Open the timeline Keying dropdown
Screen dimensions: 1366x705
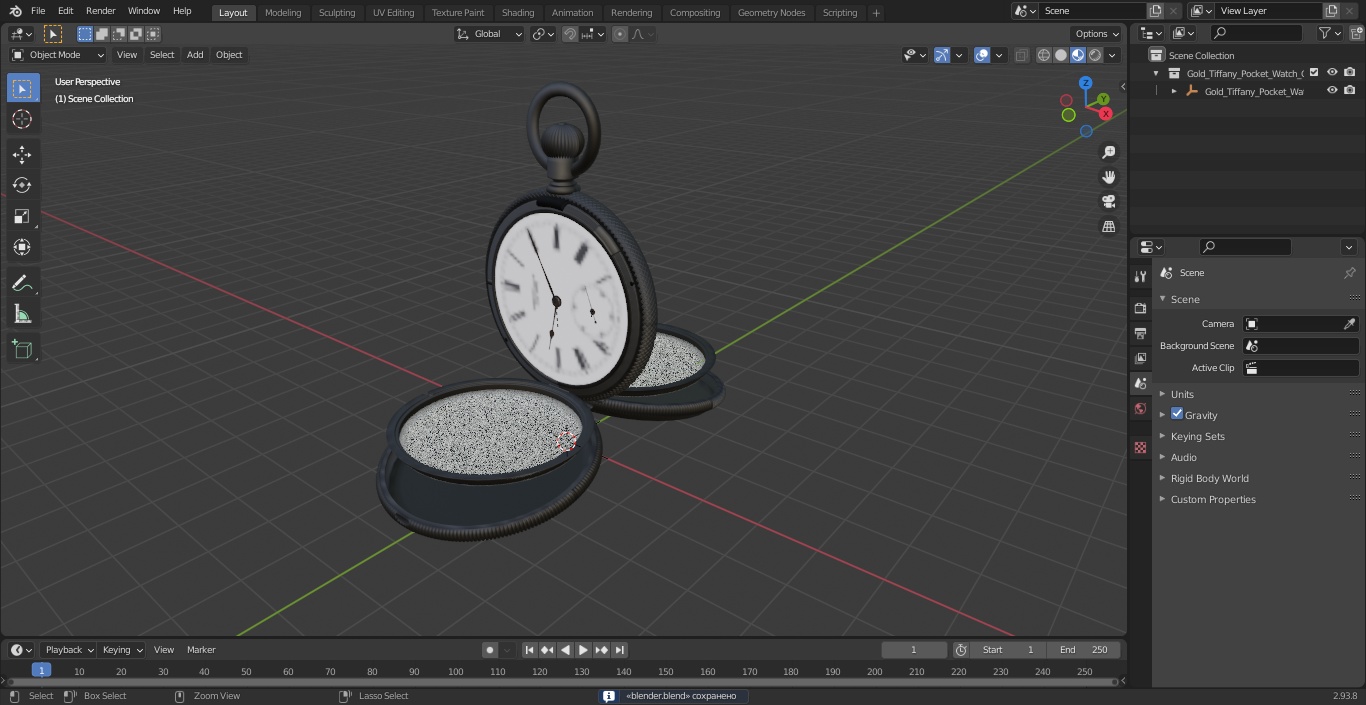(x=122, y=650)
